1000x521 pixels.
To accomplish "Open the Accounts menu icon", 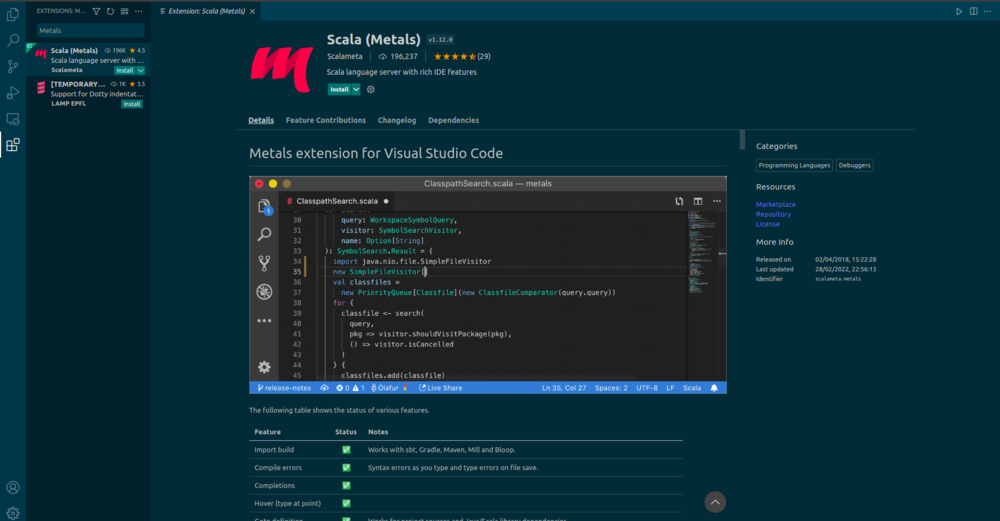I will click(x=13, y=487).
